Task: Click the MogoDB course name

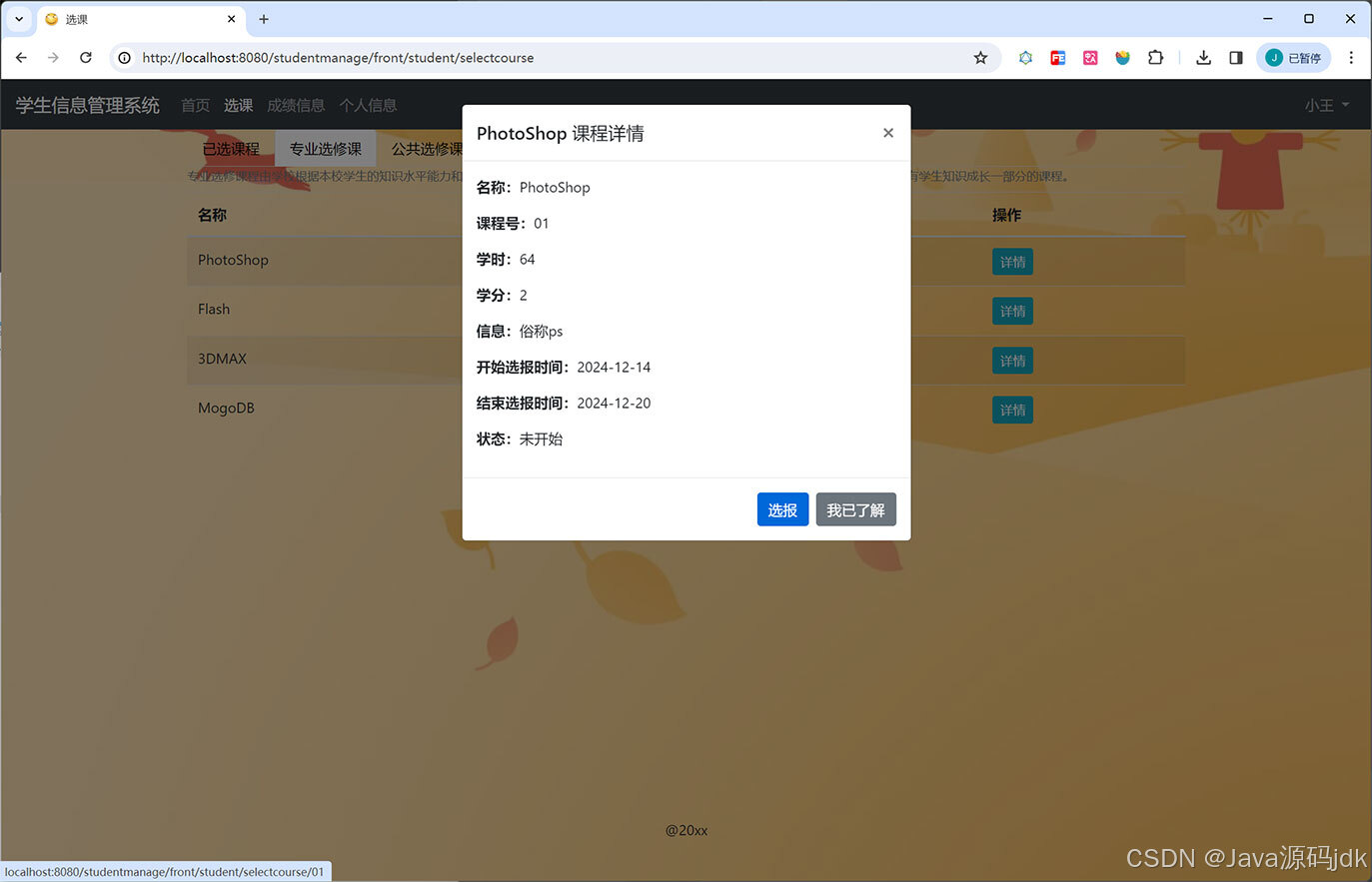Action: click(x=226, y=408)
